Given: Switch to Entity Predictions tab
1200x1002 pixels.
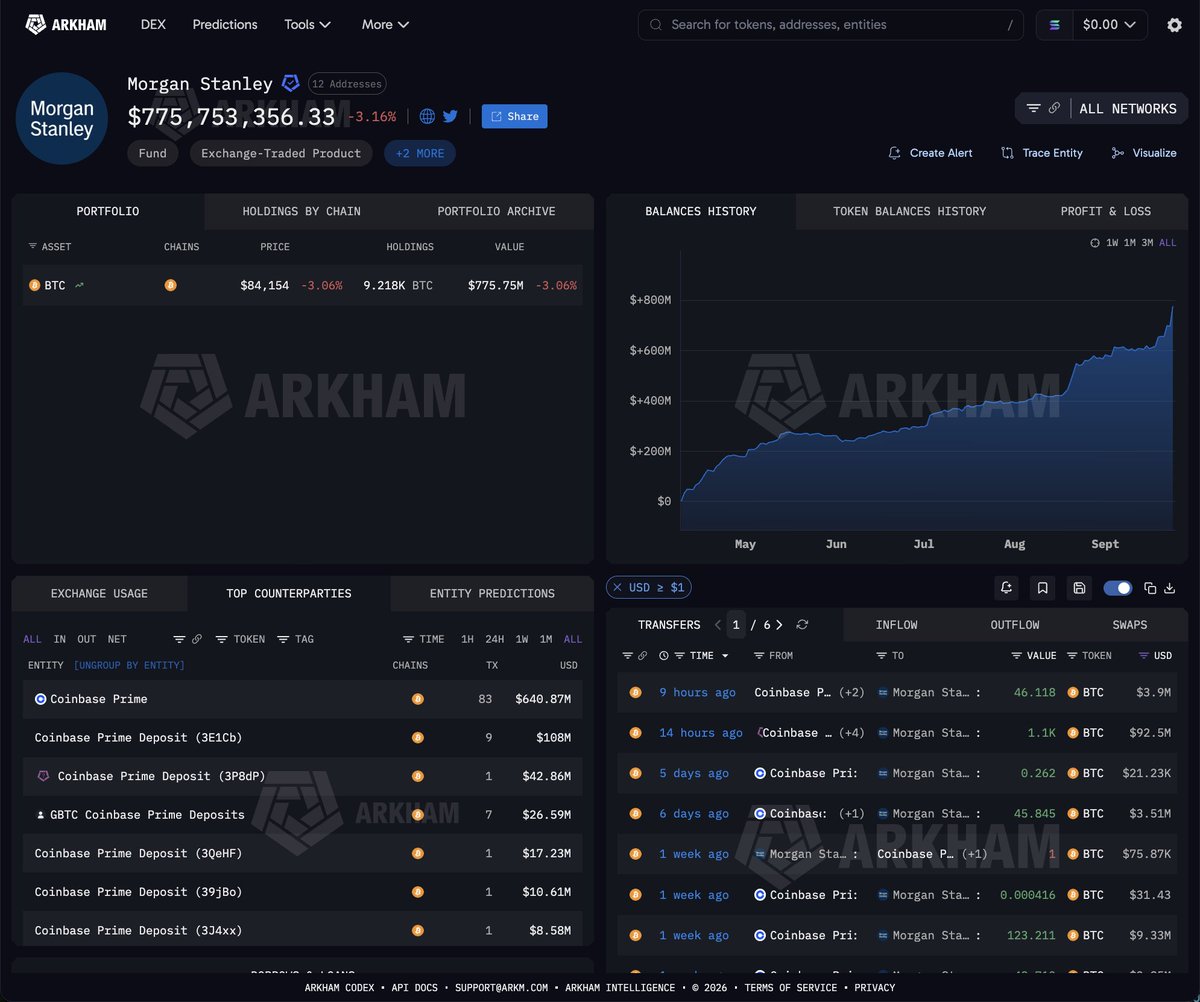Looking at the screenshot, I should 492,593.
